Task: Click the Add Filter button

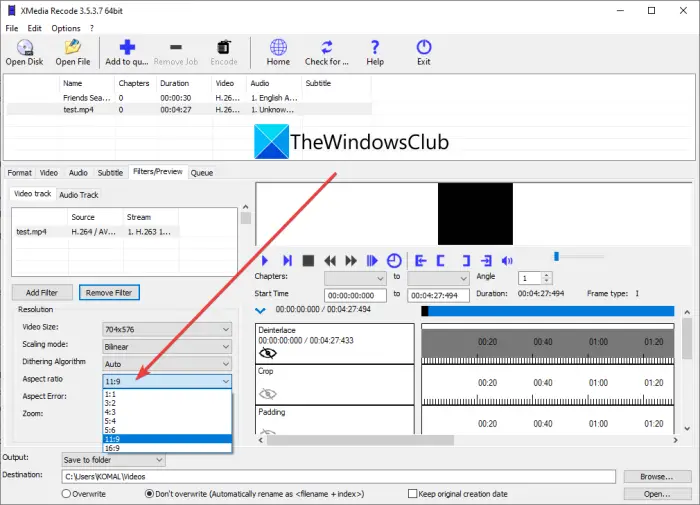Action: coord(42,292)
